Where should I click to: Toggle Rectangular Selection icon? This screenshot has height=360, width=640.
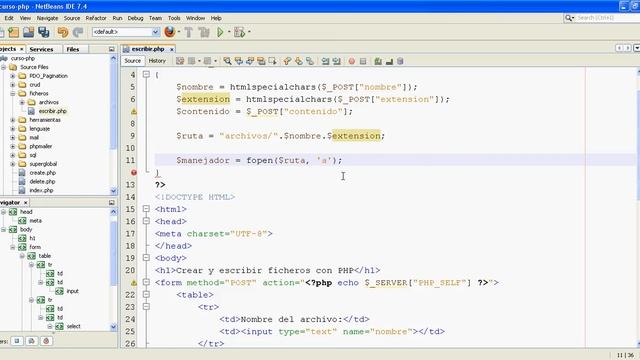(x=272, y=61)
